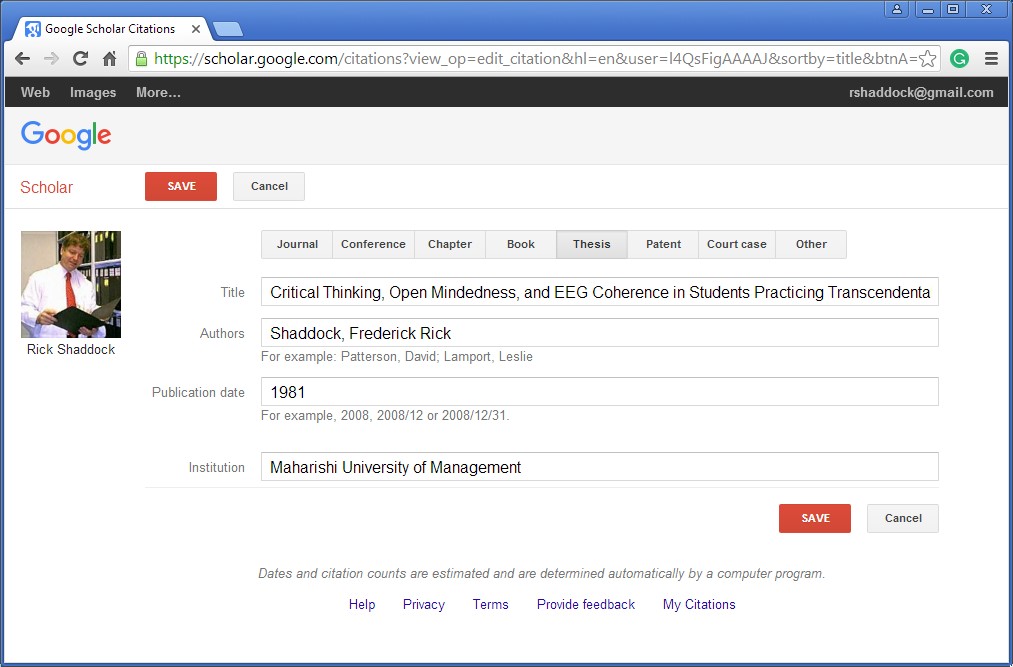The width and height of the screenshot is (1013, 667).
Task: Open the Privacy footer link
Action: 424,604
